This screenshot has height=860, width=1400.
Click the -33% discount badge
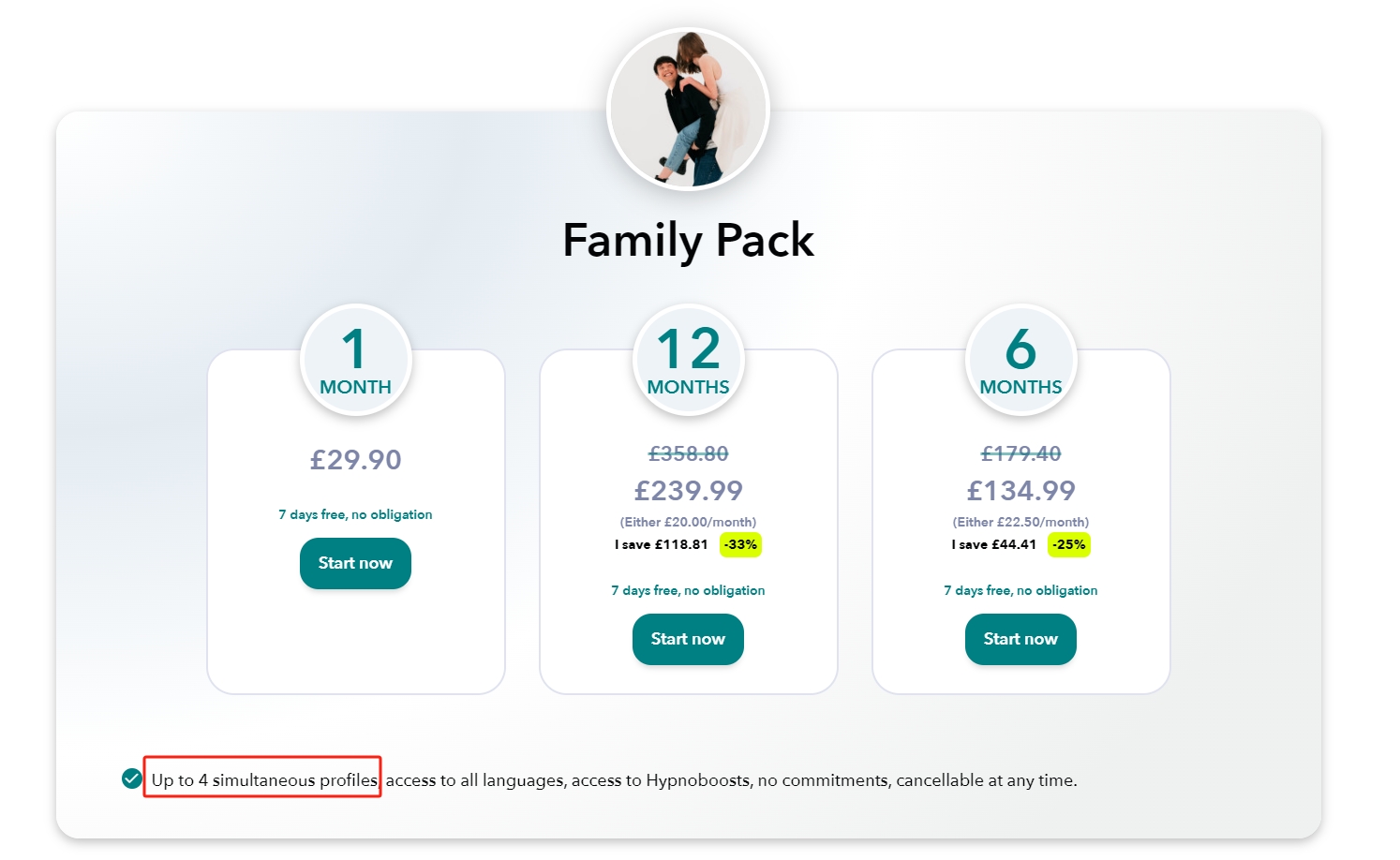(740, 544)
